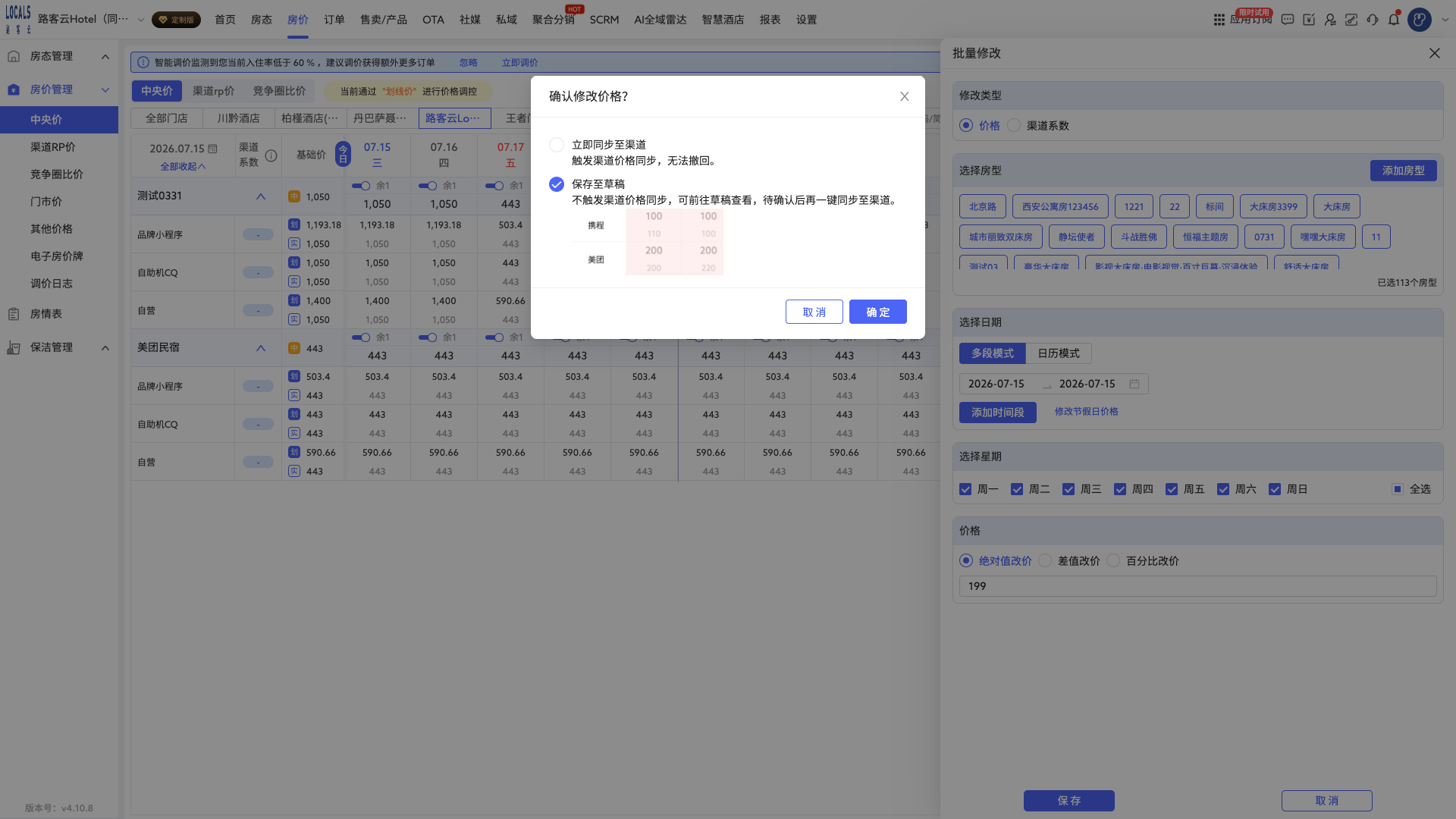Open the app grid icon in the header
Viewport: 1456px width, 819px height.
(1219, 20)
